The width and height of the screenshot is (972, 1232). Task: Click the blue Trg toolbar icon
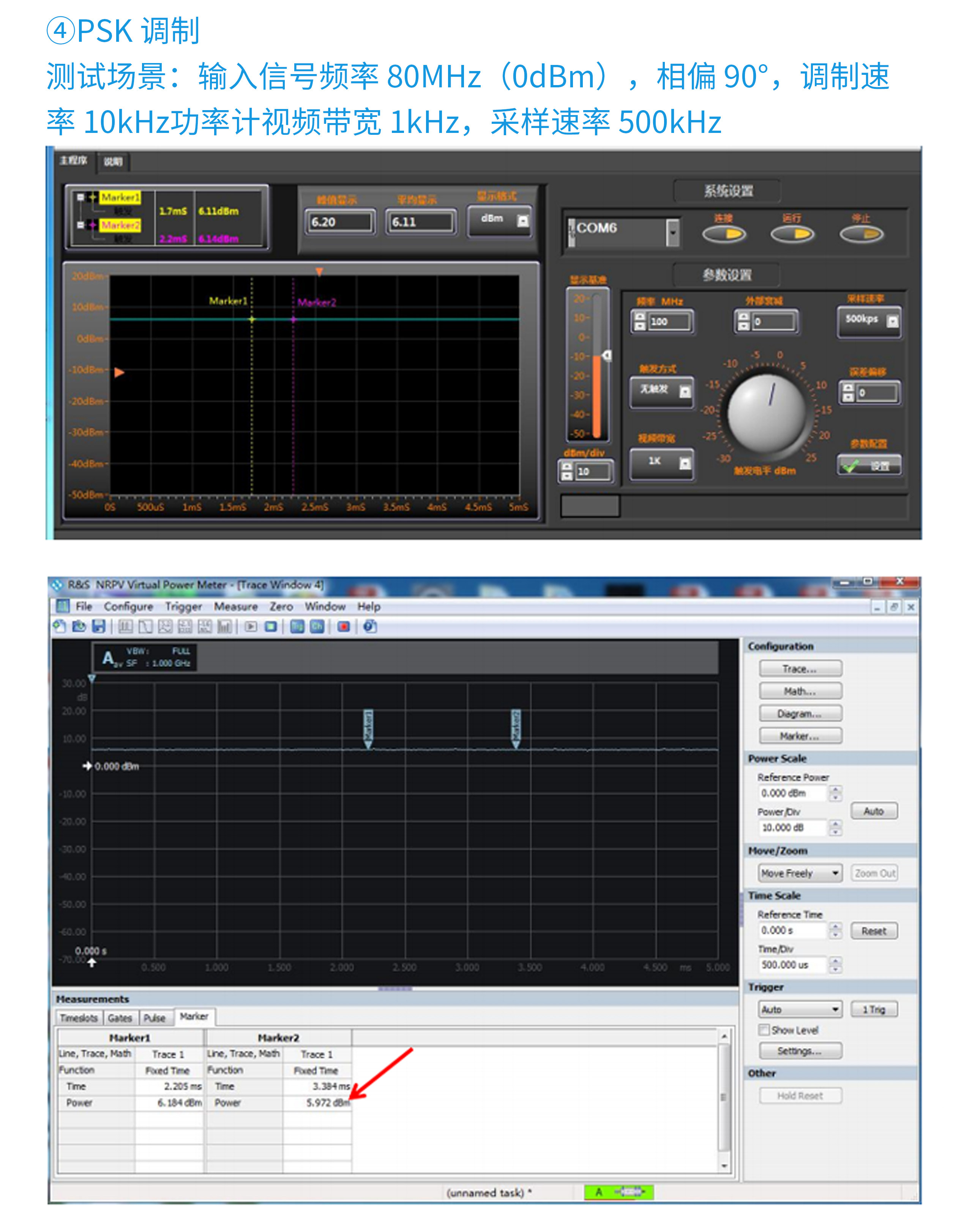(x=297, y=627)
